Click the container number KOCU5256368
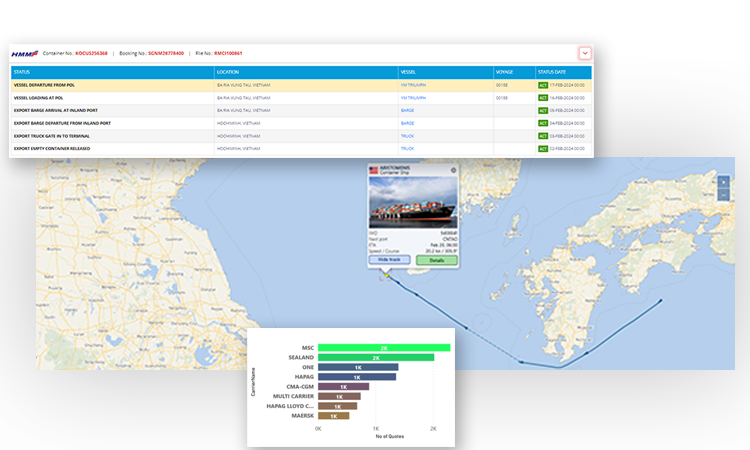The width and height of the screenshot is (750, 450). [x=91, y=54]
